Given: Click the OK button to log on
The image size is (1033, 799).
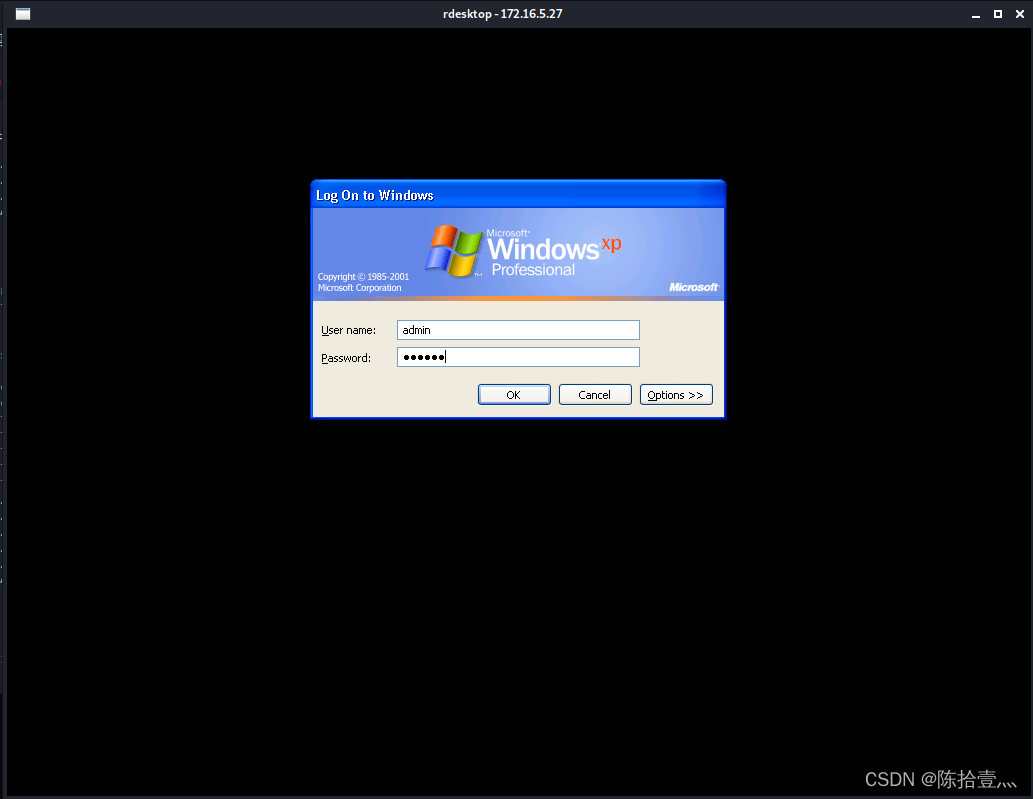Looking at the screenshot, I should pos(514,395).
